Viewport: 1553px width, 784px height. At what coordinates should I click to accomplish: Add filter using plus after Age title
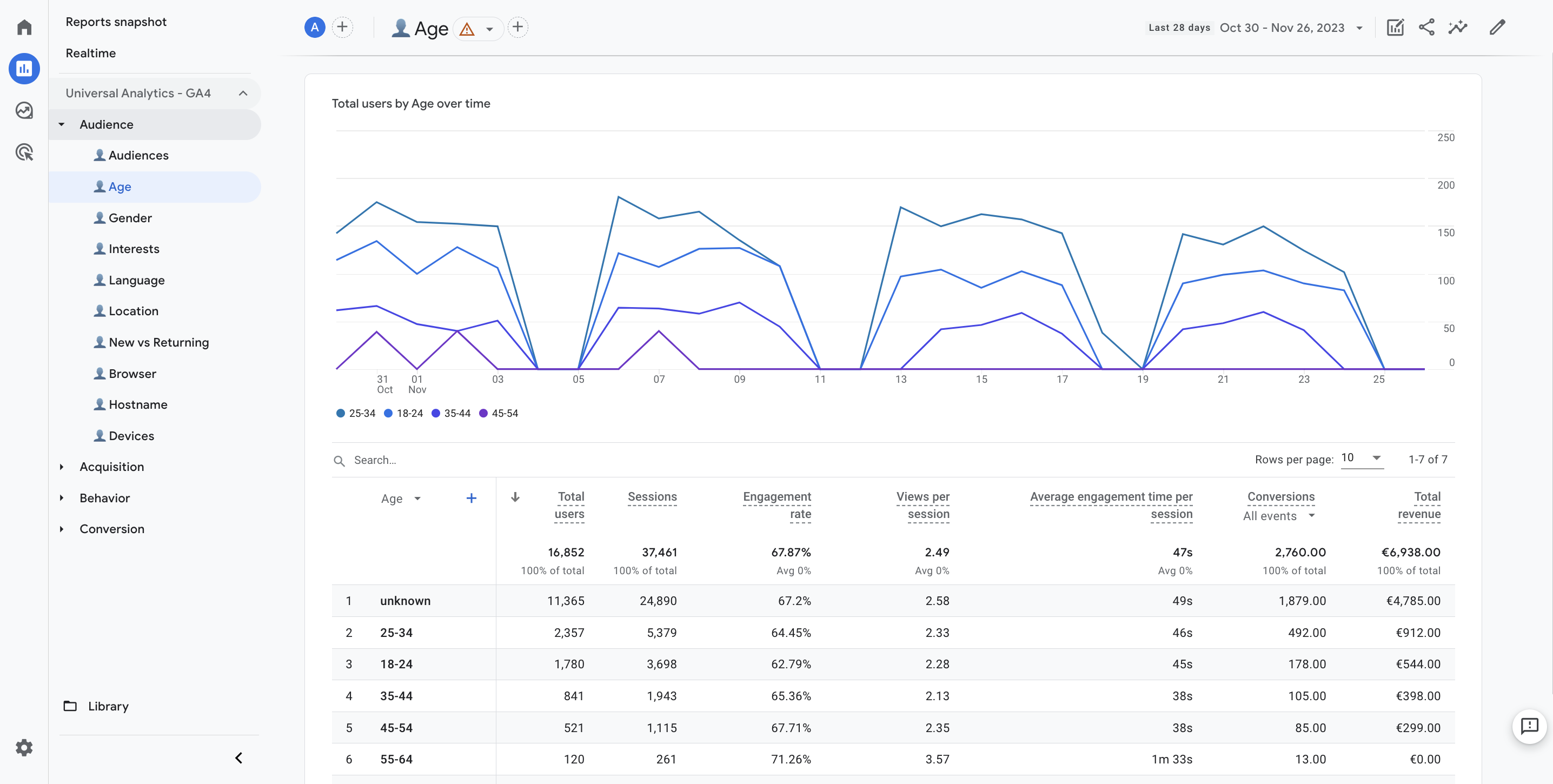click(x=518, y=27)
